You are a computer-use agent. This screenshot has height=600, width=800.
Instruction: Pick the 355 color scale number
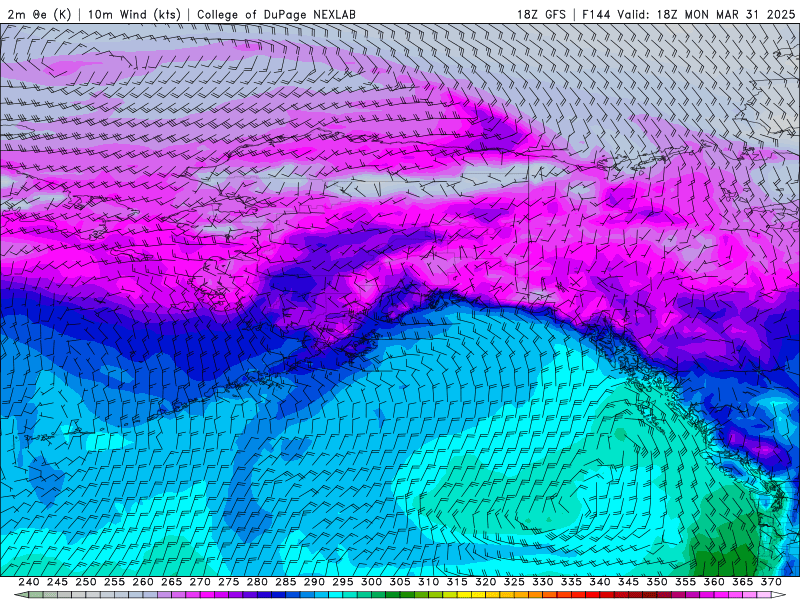click(x=686, y=582)
